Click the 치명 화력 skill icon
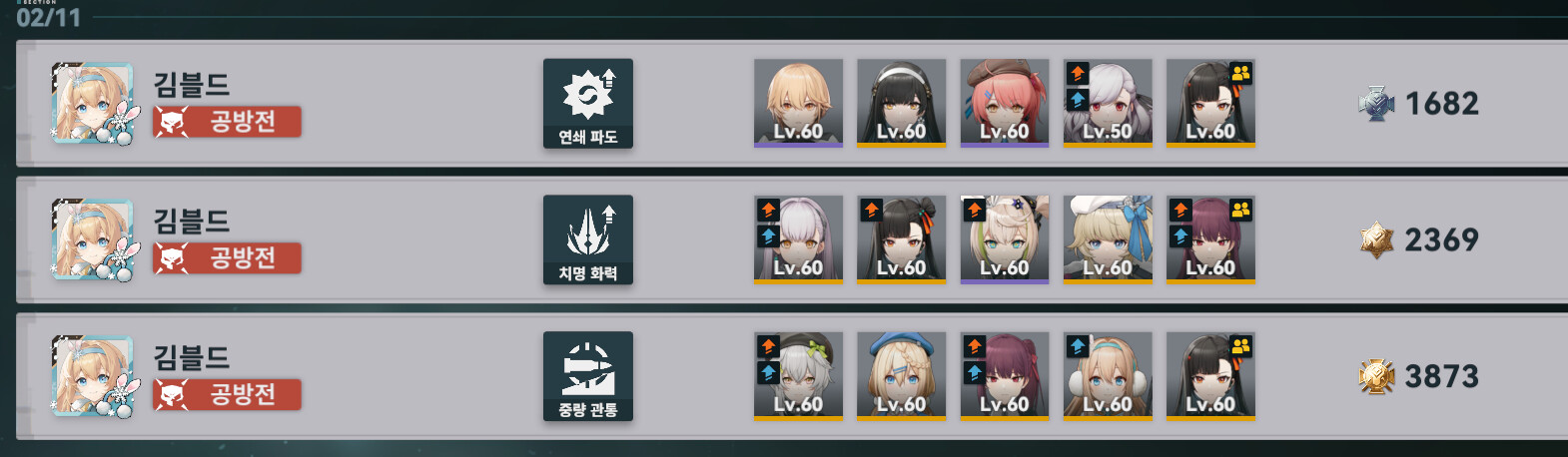This screenshot has width=1568, height=457. pos(588,239)
